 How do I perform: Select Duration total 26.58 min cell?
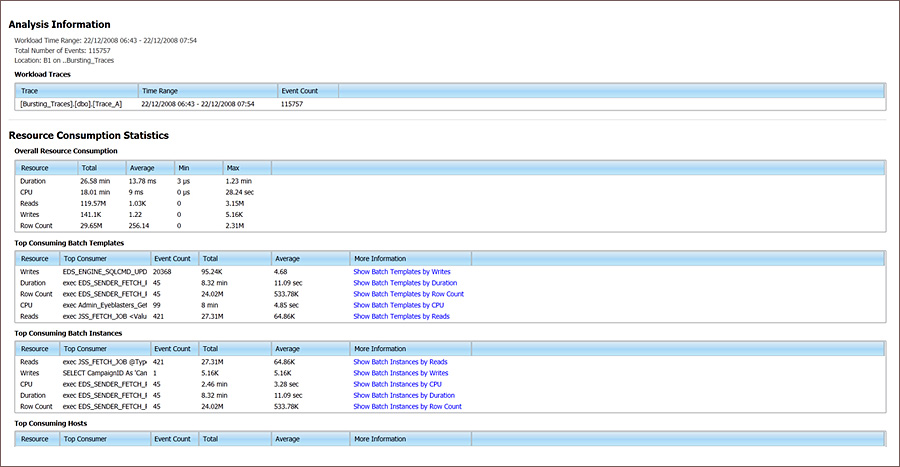tap(95, 181)
